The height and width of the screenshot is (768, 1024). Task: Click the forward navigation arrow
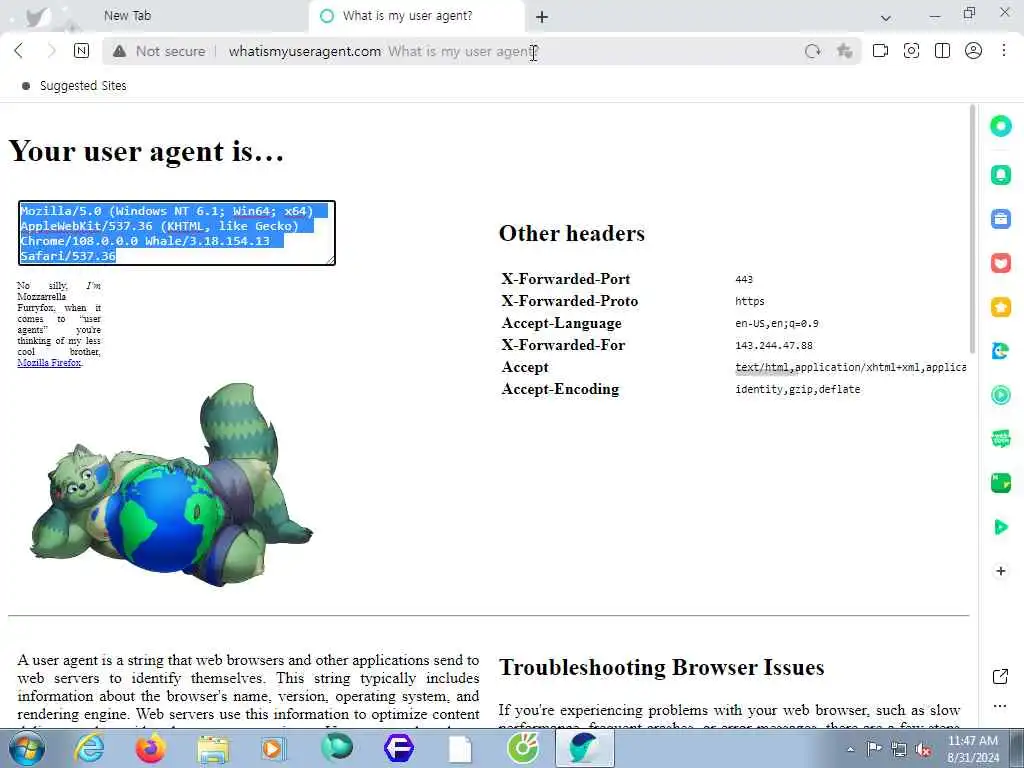(51, 51)
